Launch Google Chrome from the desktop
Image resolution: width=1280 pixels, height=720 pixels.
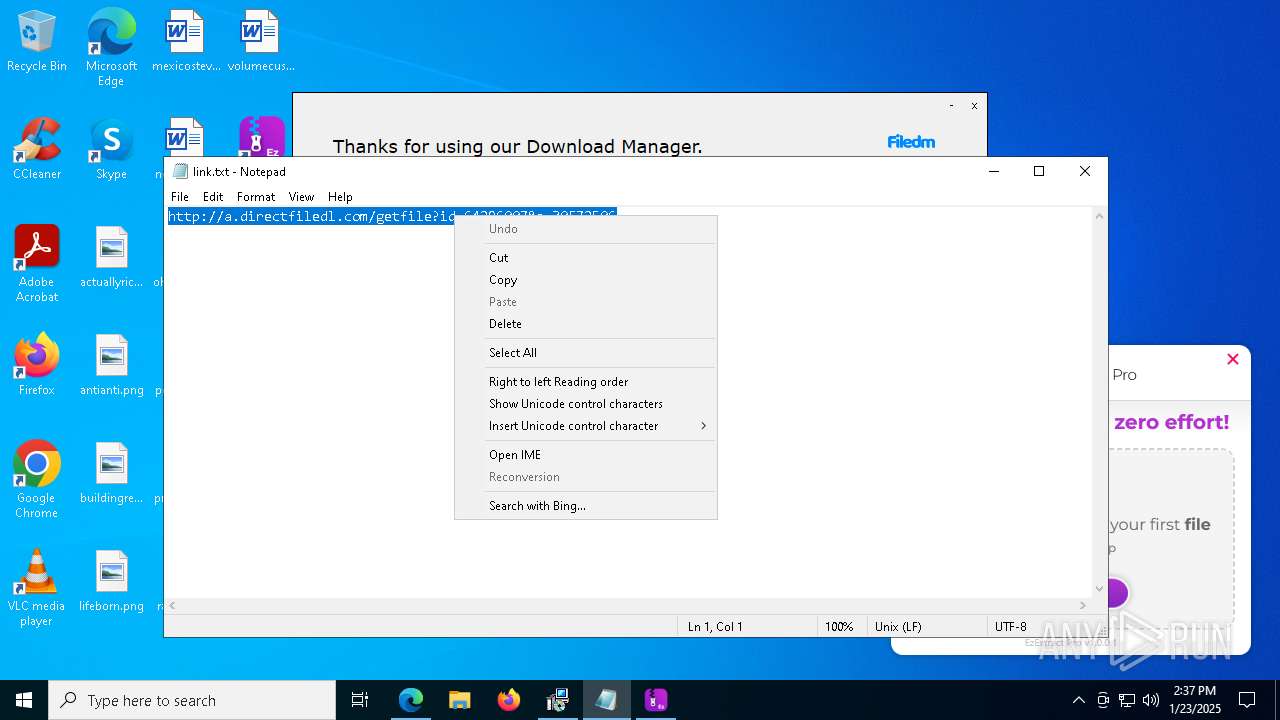coord(37,479)
